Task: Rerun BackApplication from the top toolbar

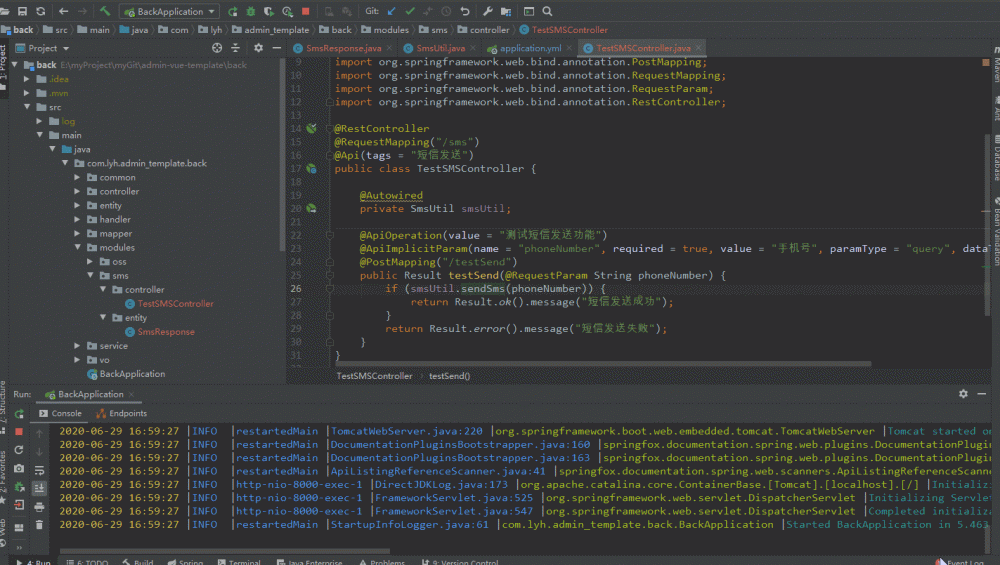Action: [x=233, y=11]
